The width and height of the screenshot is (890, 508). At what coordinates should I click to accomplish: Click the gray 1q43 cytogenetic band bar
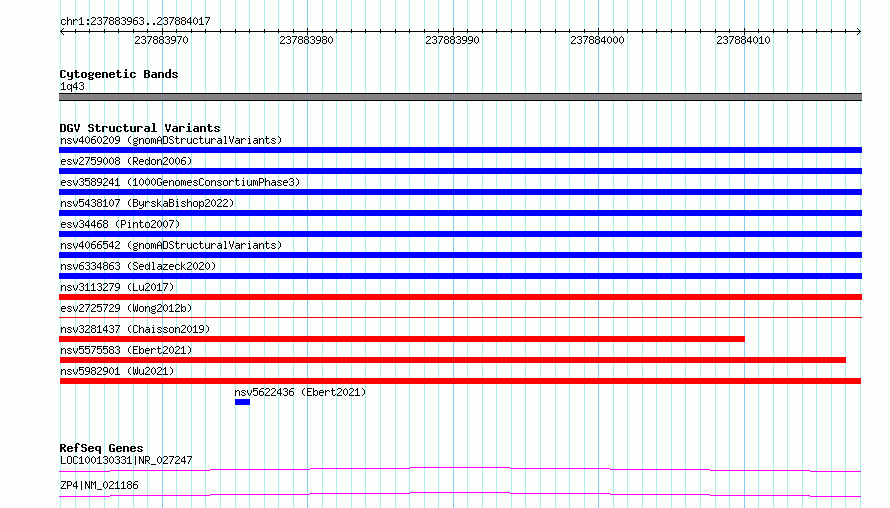(x=460, y=97)
